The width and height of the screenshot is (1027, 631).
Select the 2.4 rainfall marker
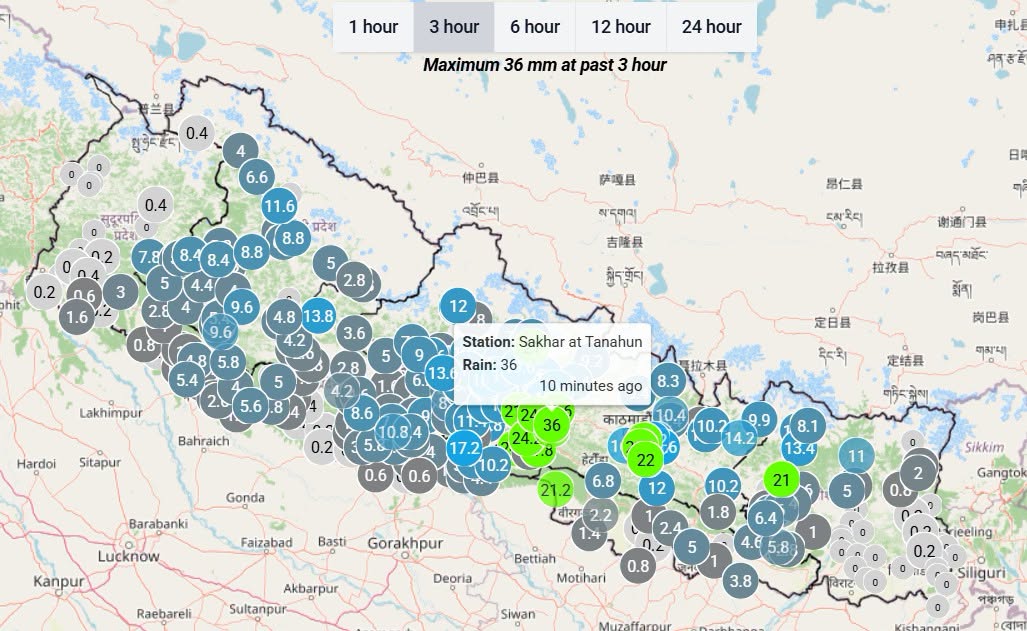click(670, 527)
